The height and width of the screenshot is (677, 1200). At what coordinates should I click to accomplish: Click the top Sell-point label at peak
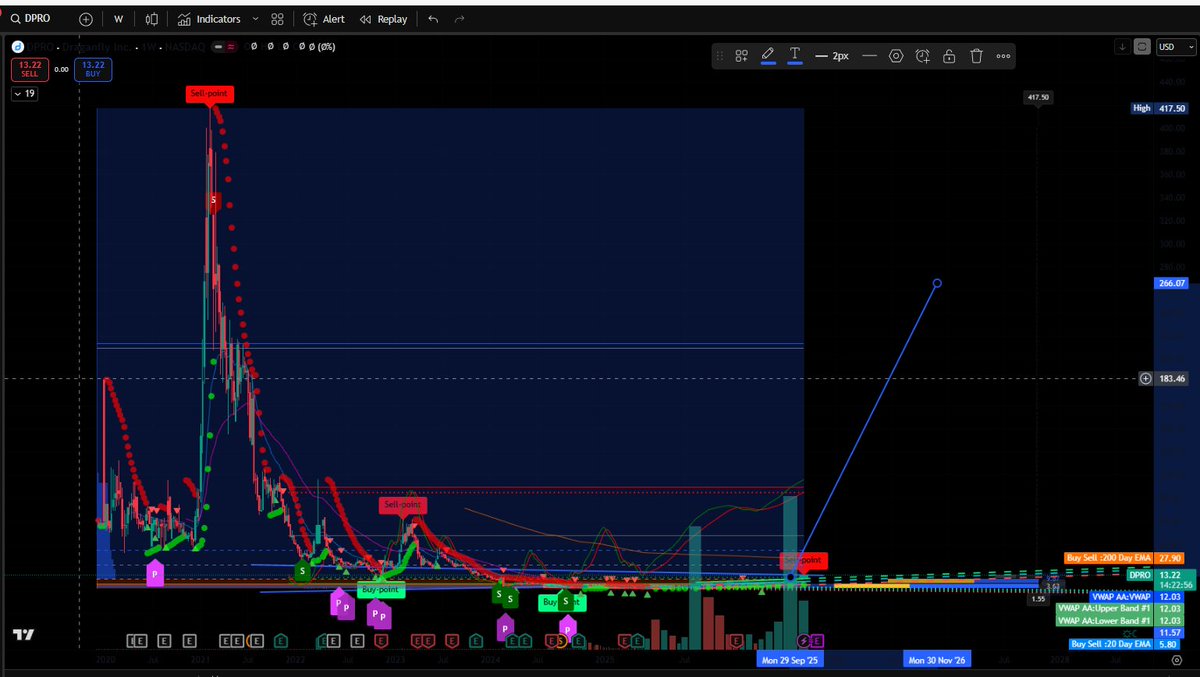tap(210, 94)
